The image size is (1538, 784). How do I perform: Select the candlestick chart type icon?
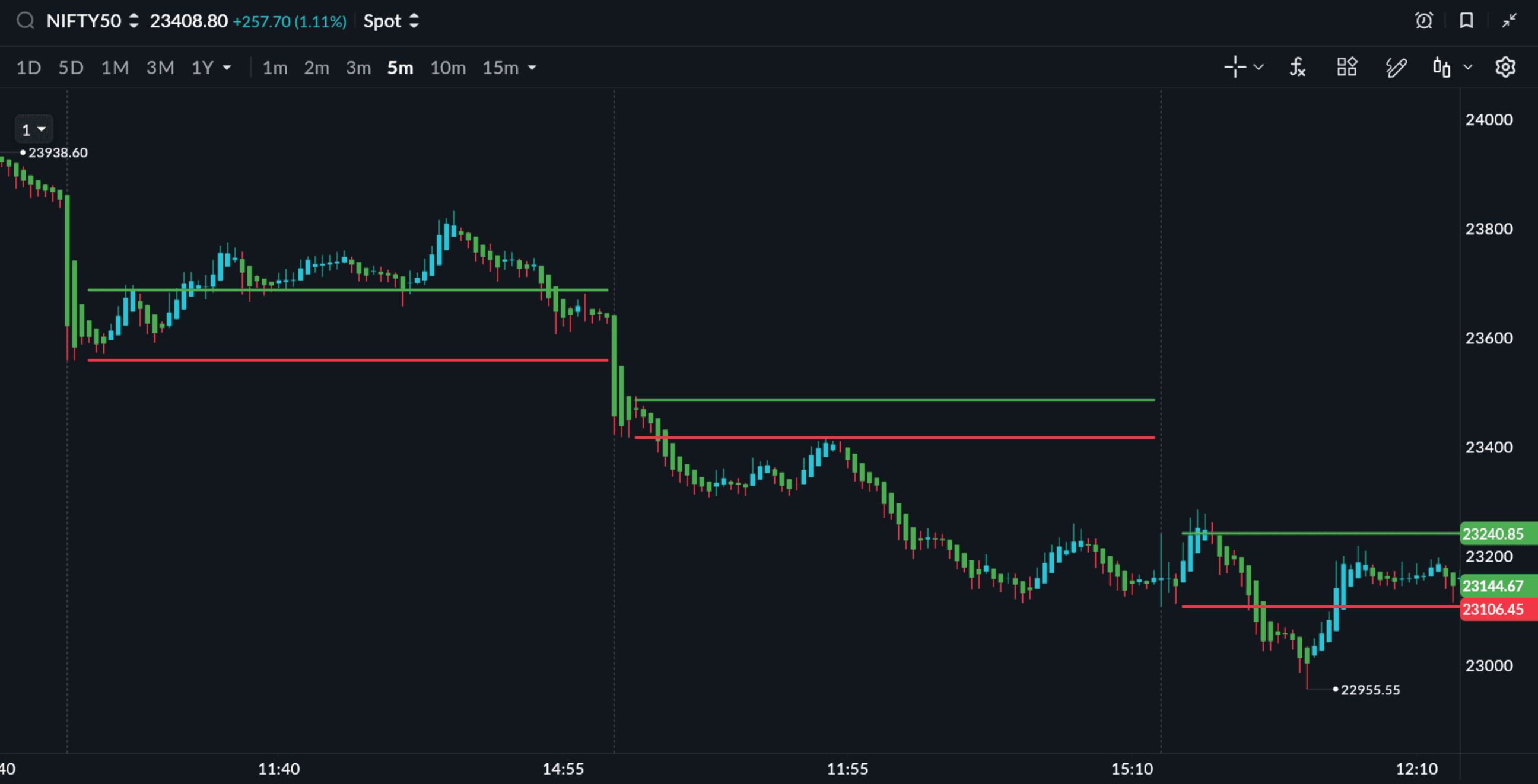click(x=1441, y=68)
